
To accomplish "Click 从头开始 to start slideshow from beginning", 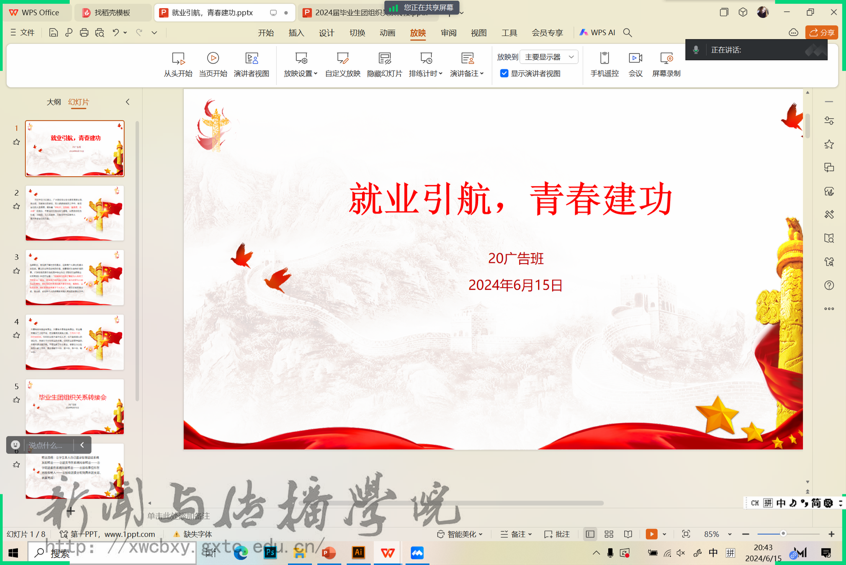I will click(x=178, y=64).
